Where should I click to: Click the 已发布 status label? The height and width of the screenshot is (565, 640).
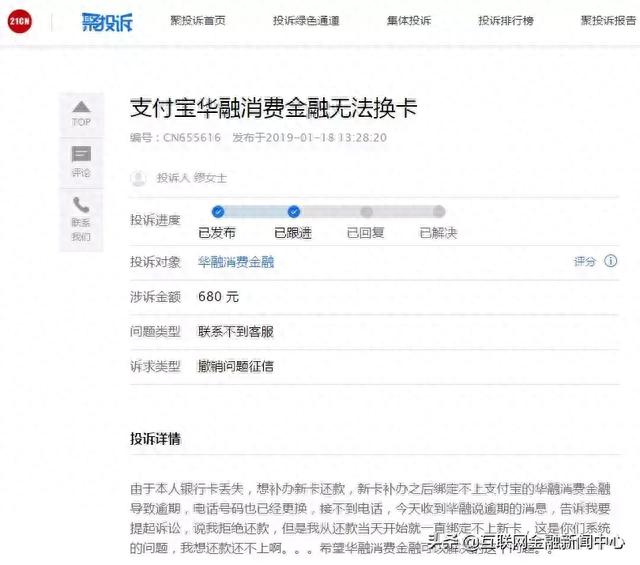217,233
